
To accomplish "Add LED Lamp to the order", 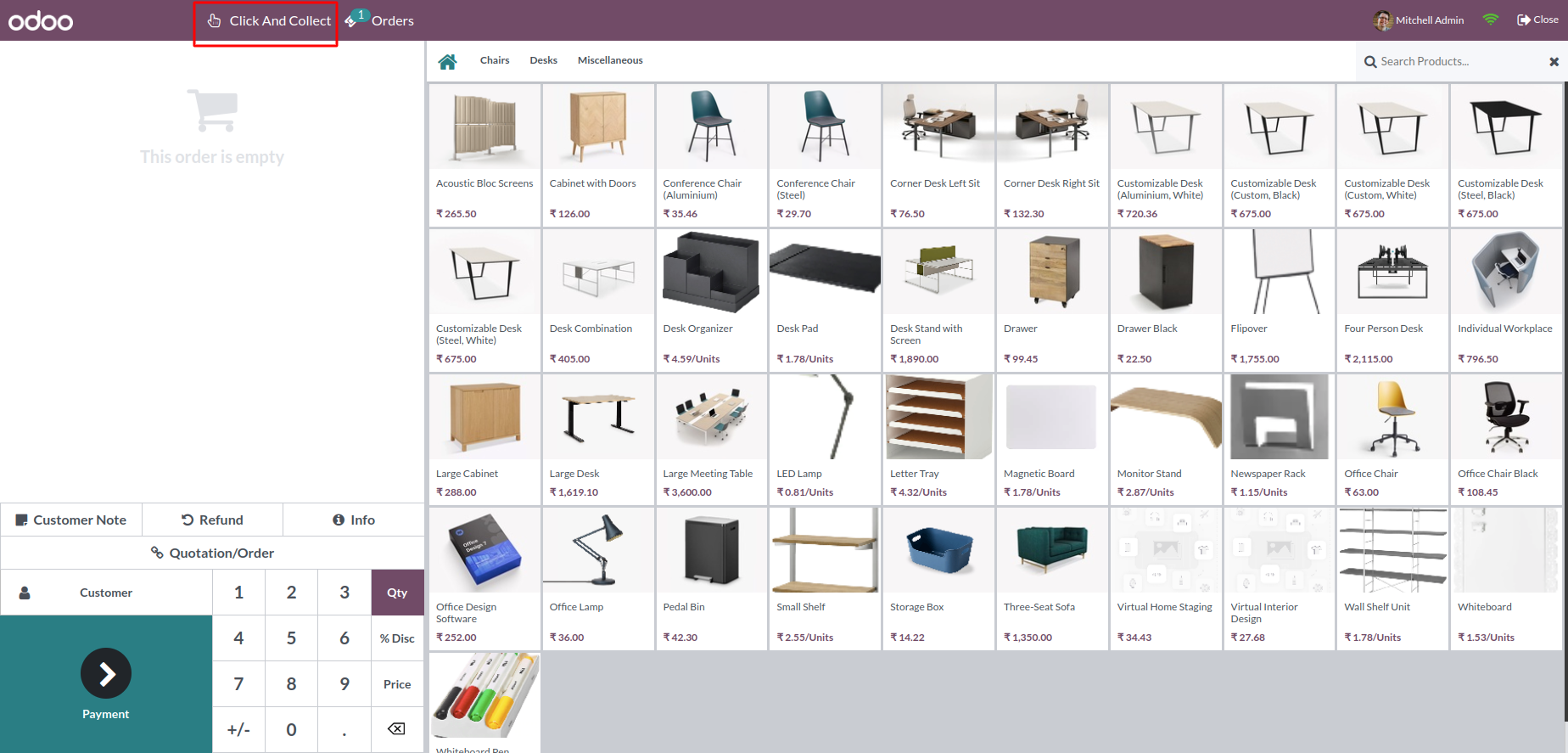I will pyautogui.click(x=825, y=439).
